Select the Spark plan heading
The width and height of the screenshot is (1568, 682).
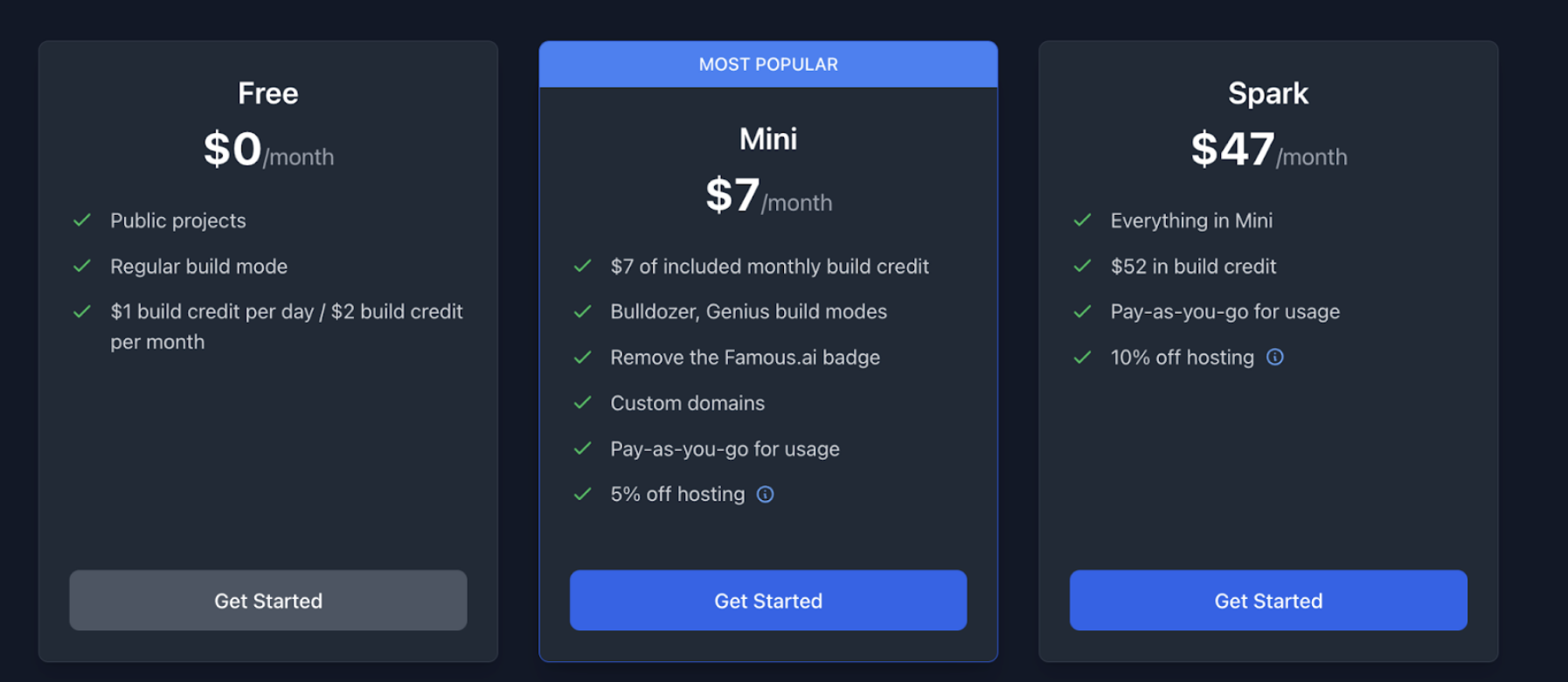1268,94
